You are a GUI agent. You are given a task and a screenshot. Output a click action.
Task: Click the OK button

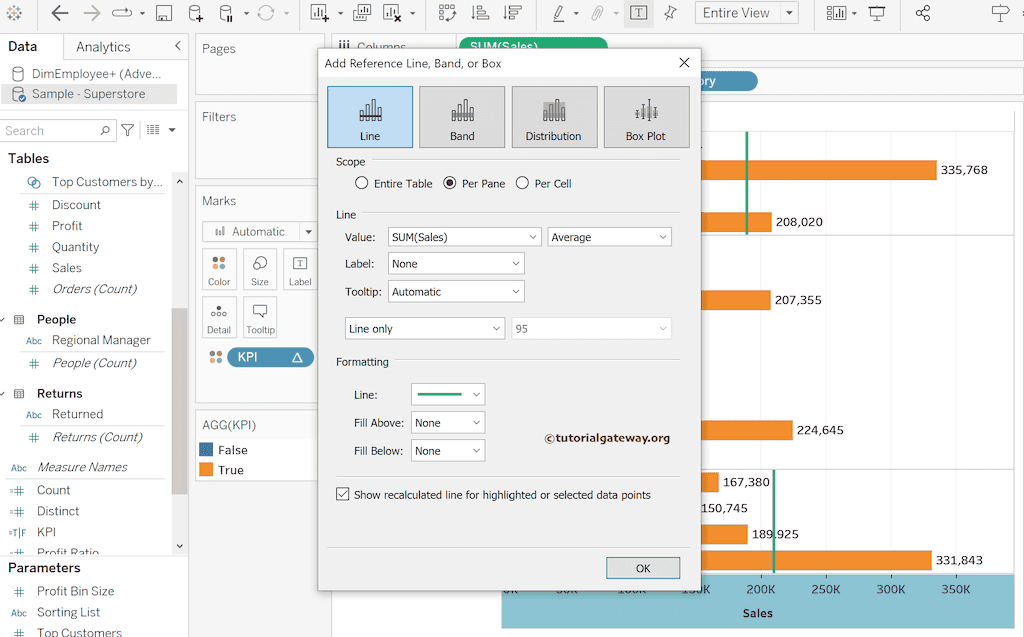click(643, 567)
